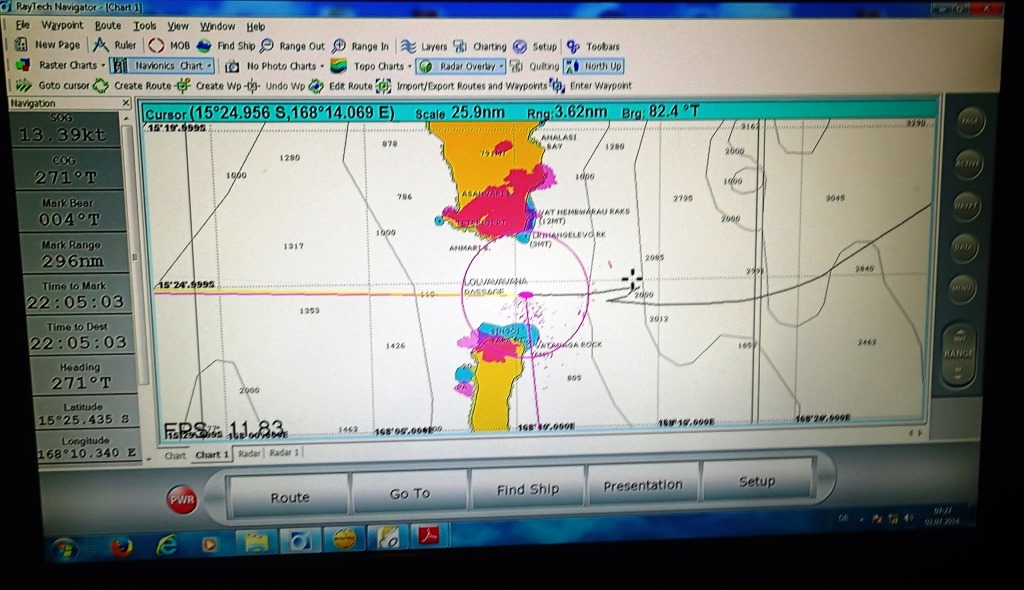Viewport: 1024px width, 590px height.
Task: Start Create Route tool
Action: tap(101, 86)
